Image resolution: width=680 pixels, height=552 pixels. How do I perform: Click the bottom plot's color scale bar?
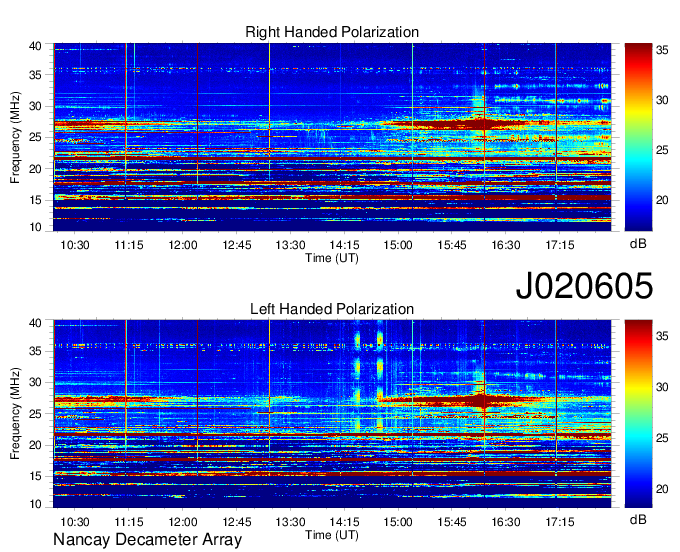point(638,414)
